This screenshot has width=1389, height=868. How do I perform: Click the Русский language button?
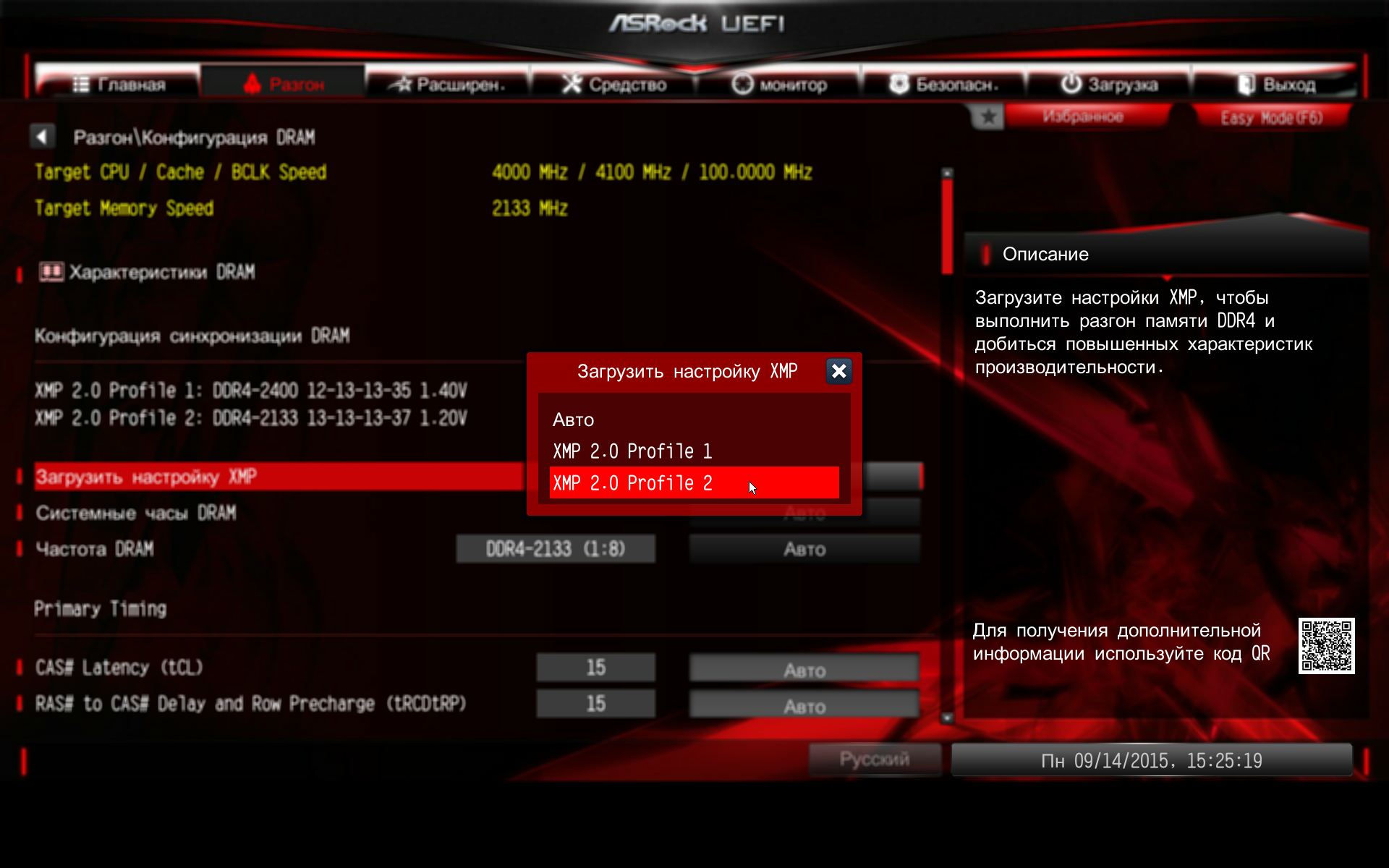[874, 759]
